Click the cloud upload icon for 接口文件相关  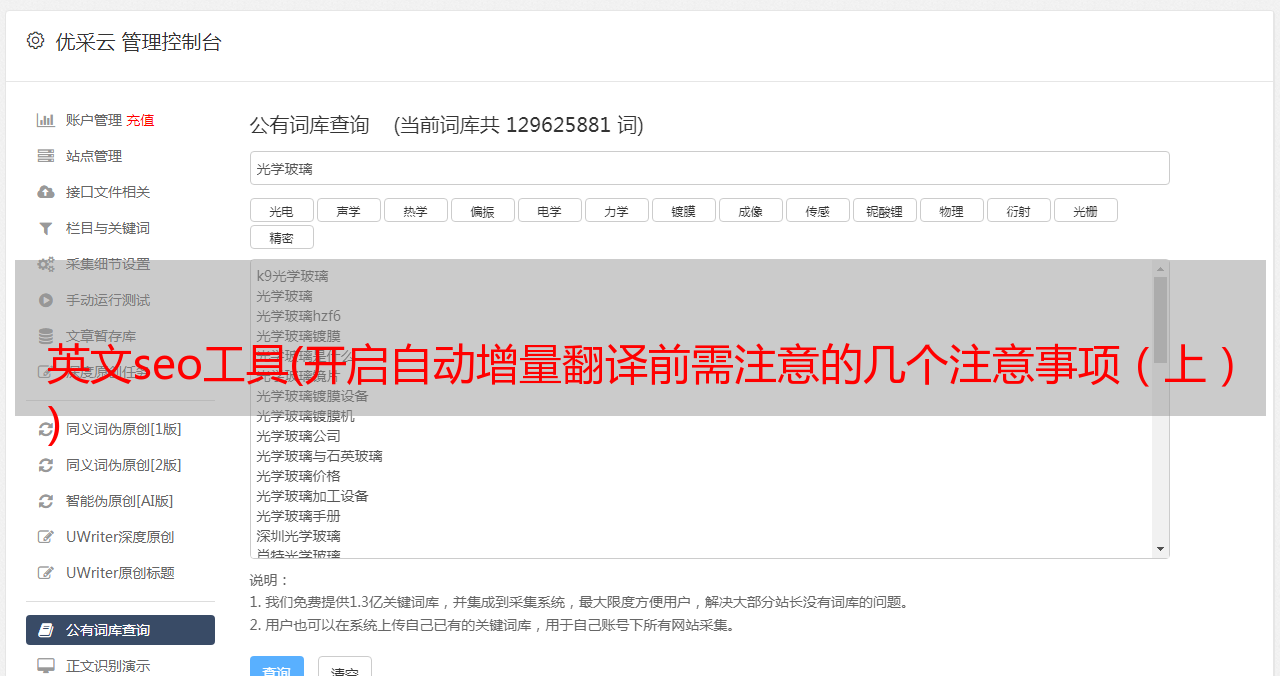click(46, 192)
